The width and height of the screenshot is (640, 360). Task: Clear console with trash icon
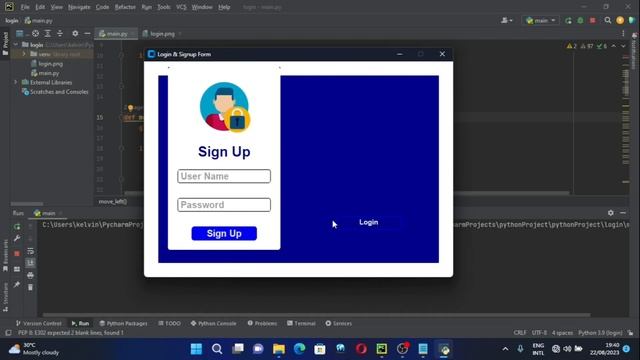click(x=30, y=287)
